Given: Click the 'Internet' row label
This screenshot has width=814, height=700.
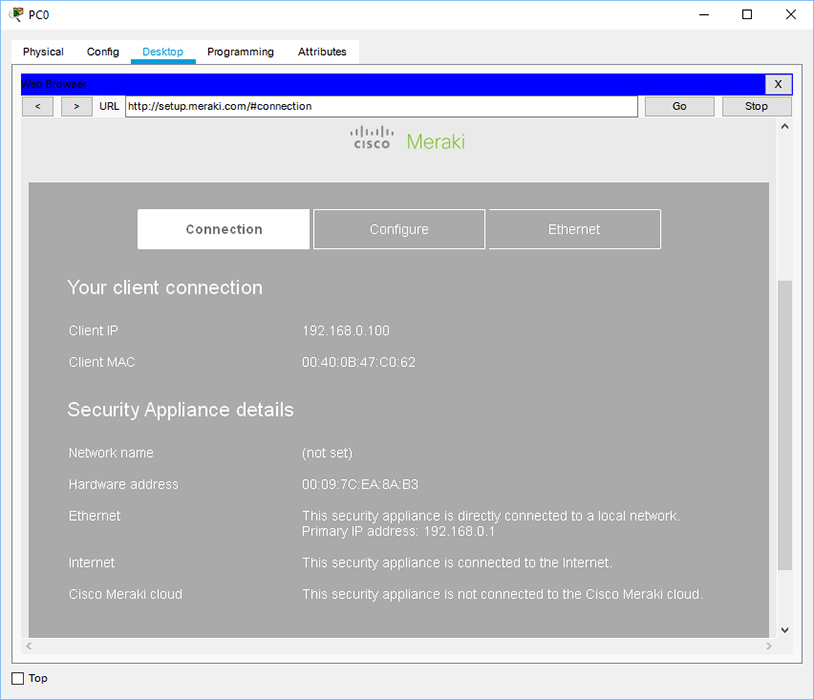Looking at the screenshot, I should point(92,563).
